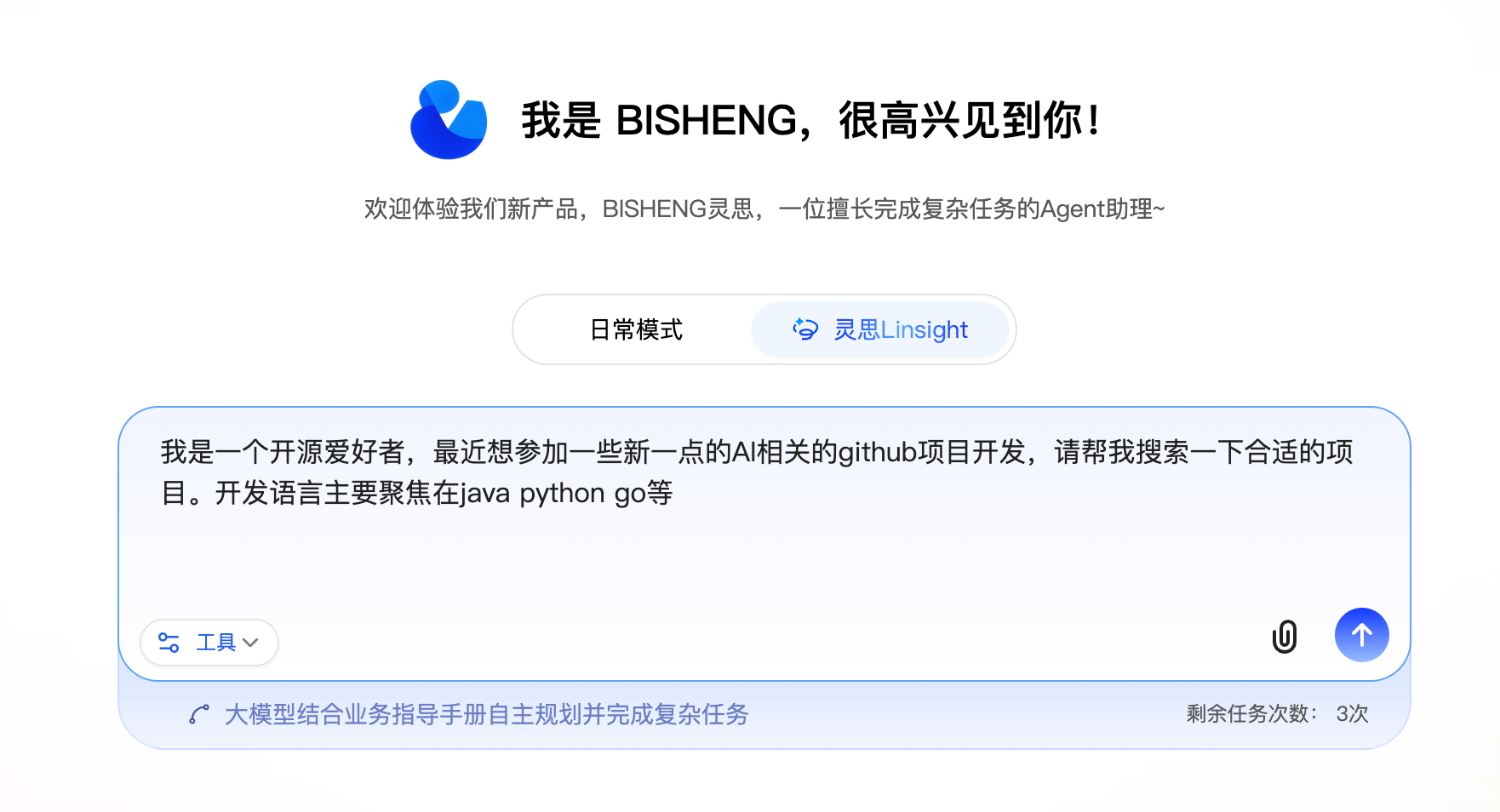Collapse the tools menu chevron
Image resolution: width=1500 pixels, height=812 pixels.
[x=251, y=643]
